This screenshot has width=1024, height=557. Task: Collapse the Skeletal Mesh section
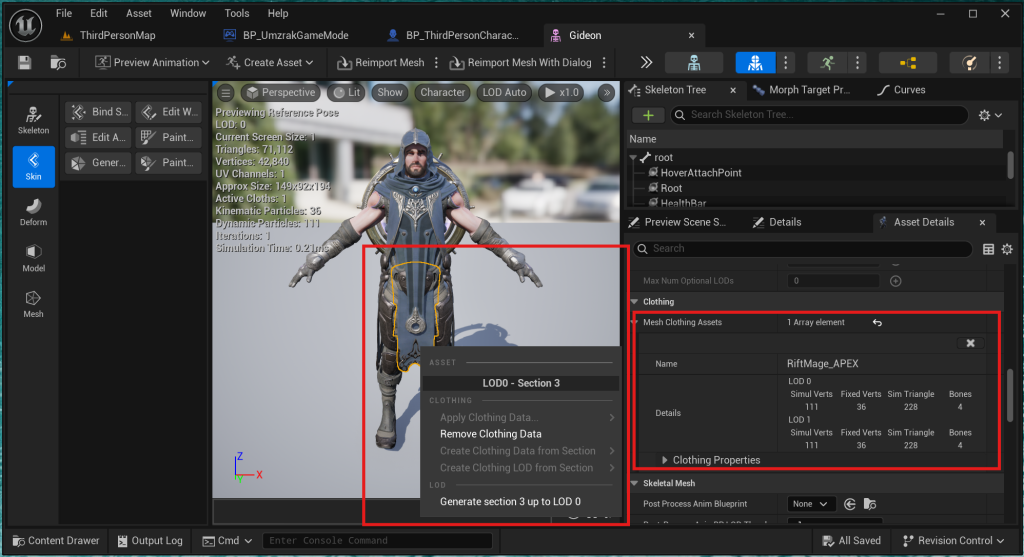(634, 483)
